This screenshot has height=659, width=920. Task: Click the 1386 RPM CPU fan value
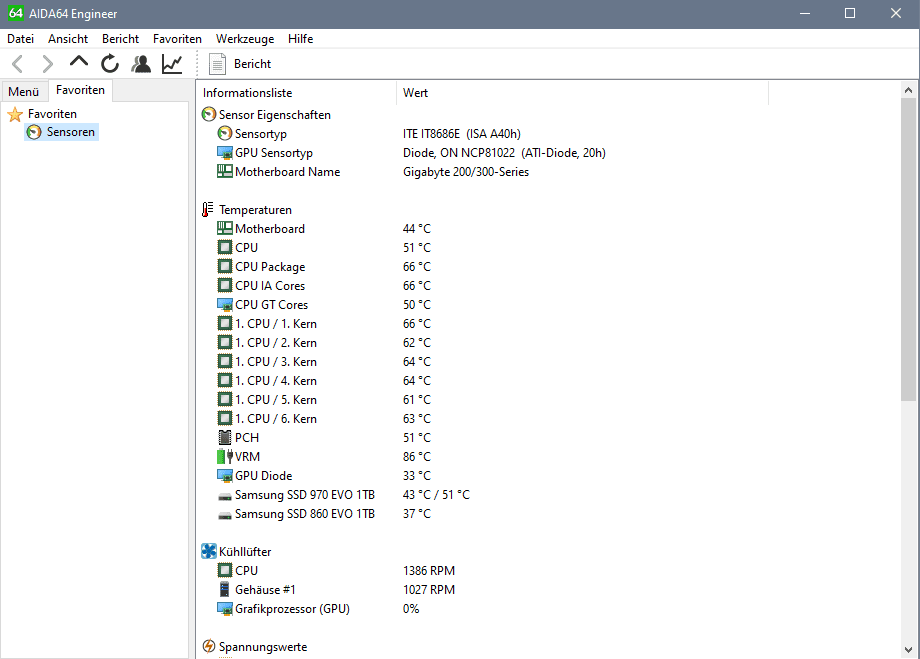429,570
